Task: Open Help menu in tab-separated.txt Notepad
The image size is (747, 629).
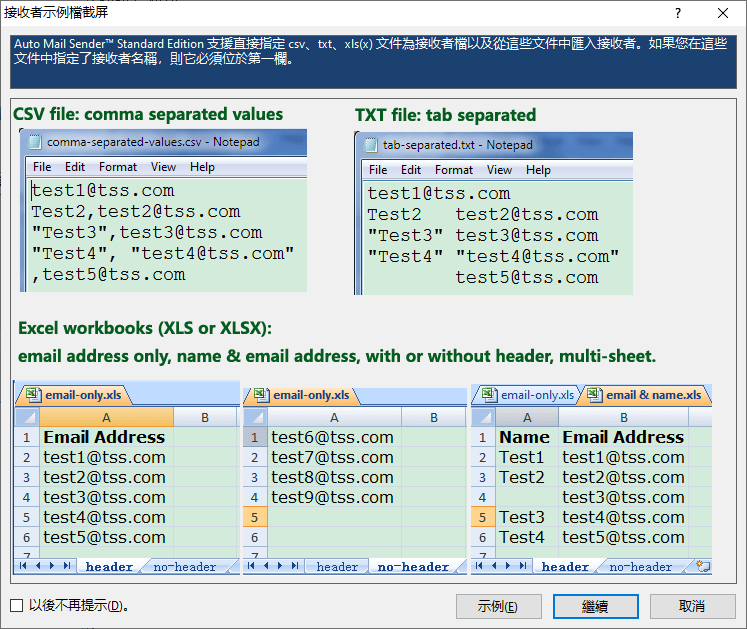Action: 538,170
